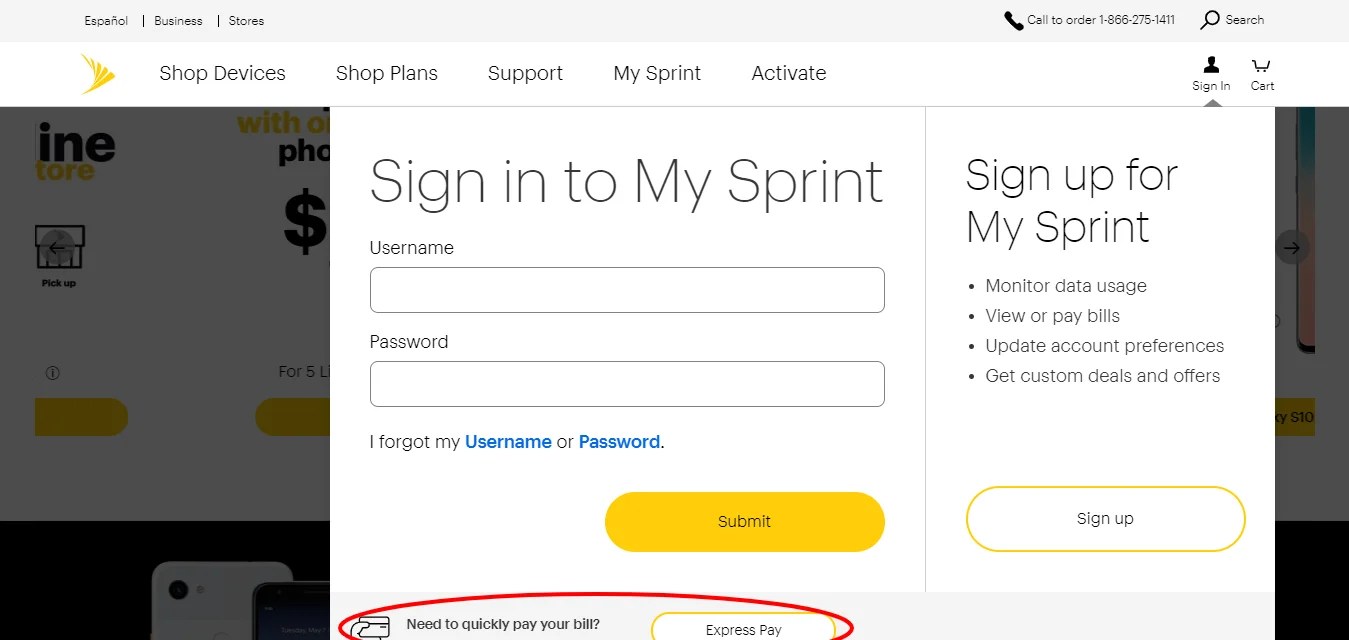Click the forgot Password link

619,441
